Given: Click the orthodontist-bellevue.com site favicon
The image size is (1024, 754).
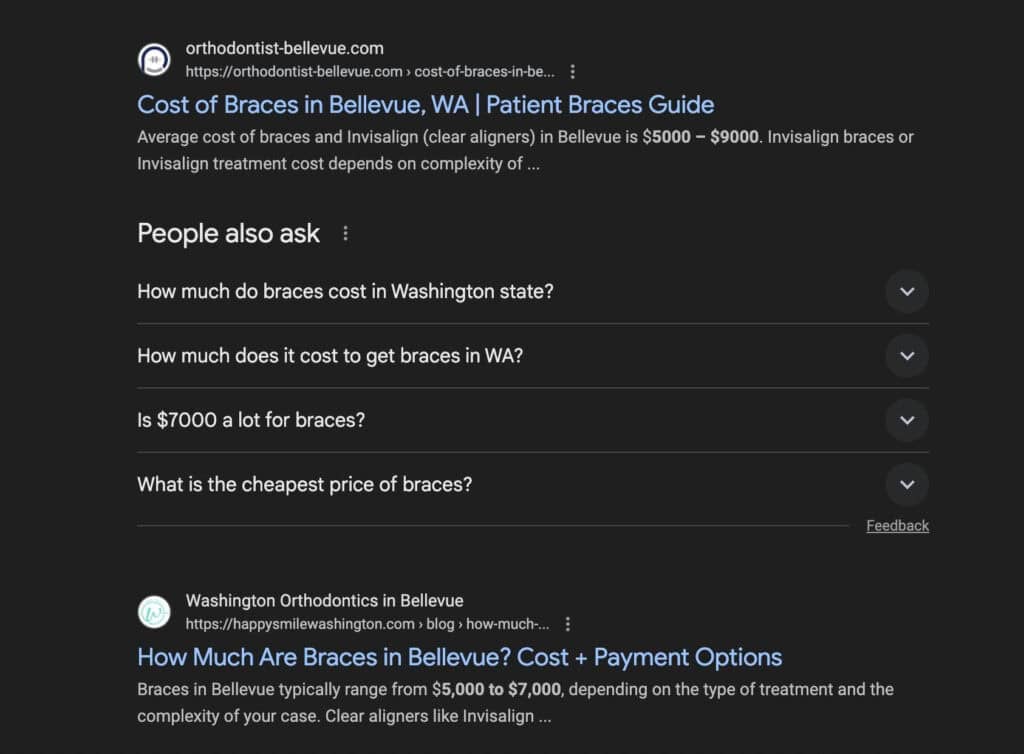Looking at the screenshot, I should 153,60.
